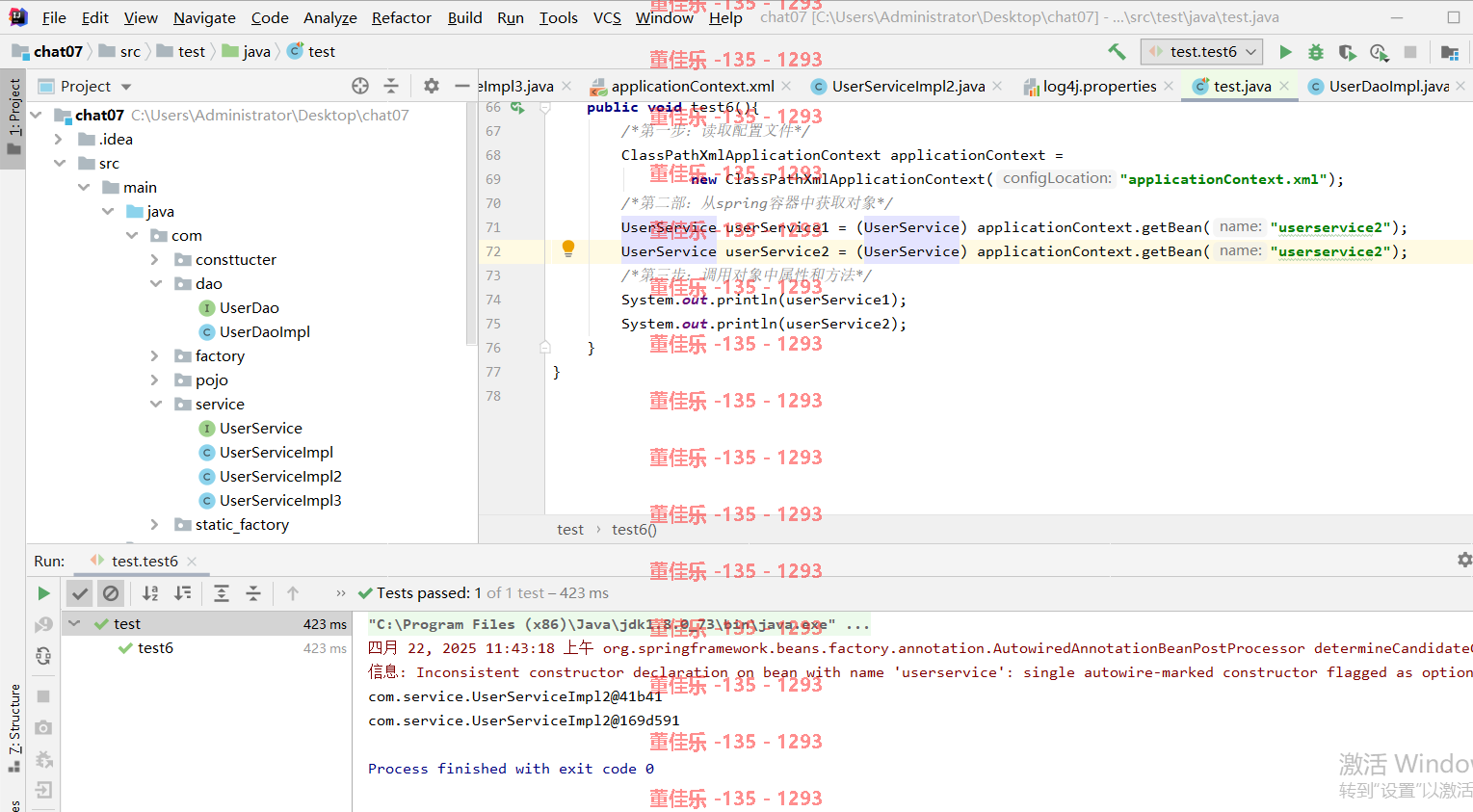Collapse the service package

coord(156,404)
